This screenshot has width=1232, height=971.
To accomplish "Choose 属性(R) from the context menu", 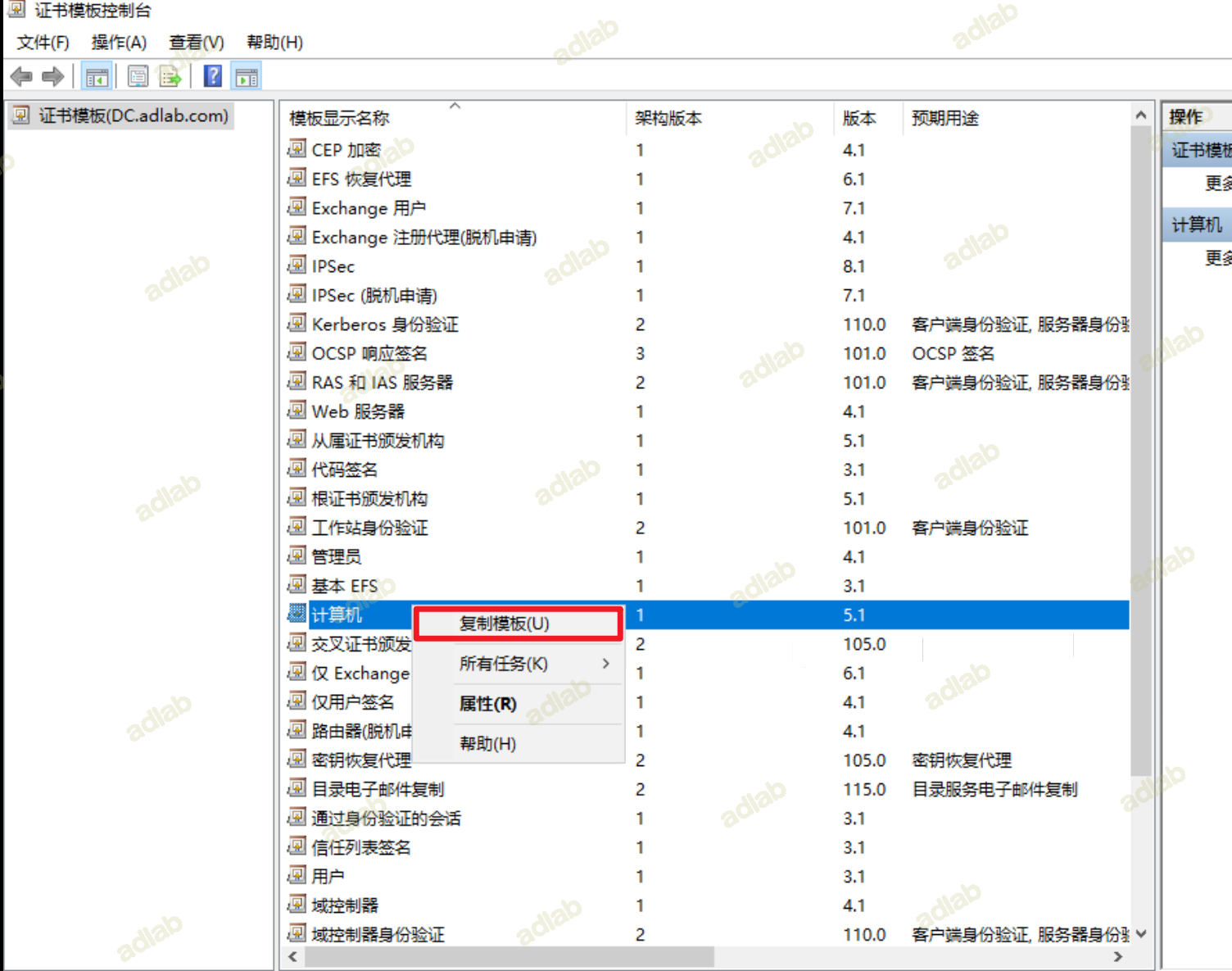I will click(x=518, y=704).
